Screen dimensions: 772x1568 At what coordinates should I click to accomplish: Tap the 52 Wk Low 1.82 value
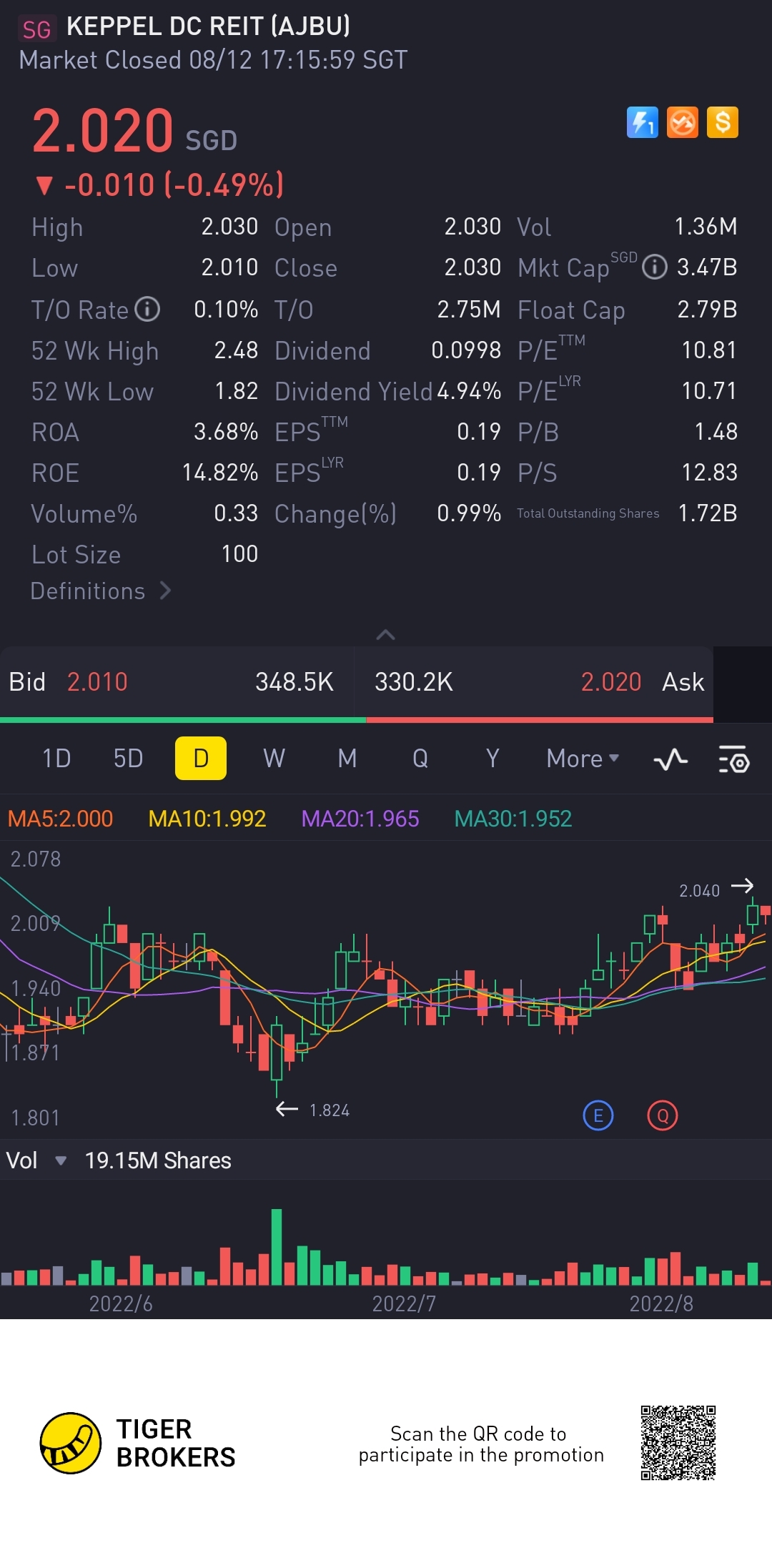coord(236,391)
